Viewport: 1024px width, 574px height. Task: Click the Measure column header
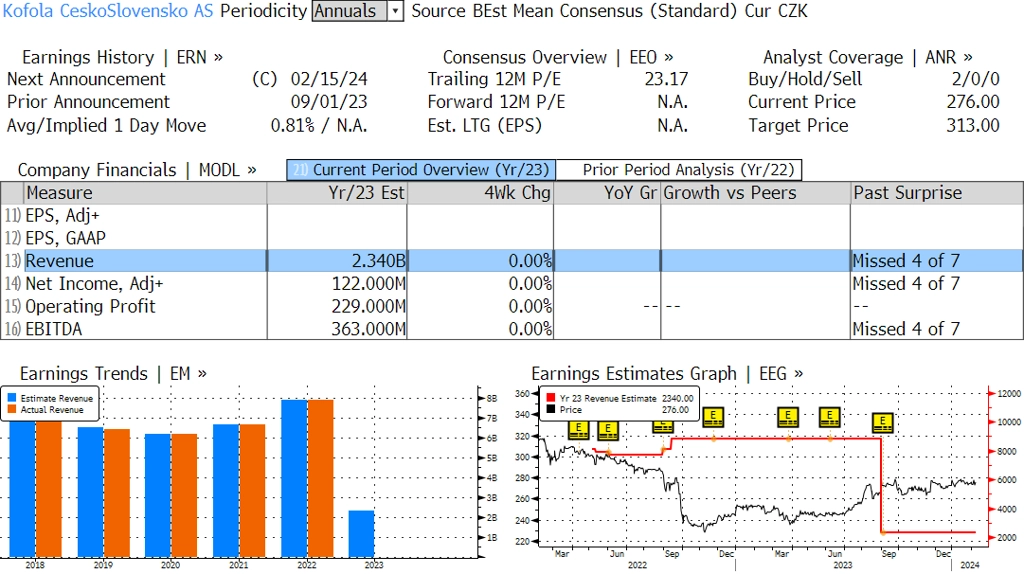145,193
